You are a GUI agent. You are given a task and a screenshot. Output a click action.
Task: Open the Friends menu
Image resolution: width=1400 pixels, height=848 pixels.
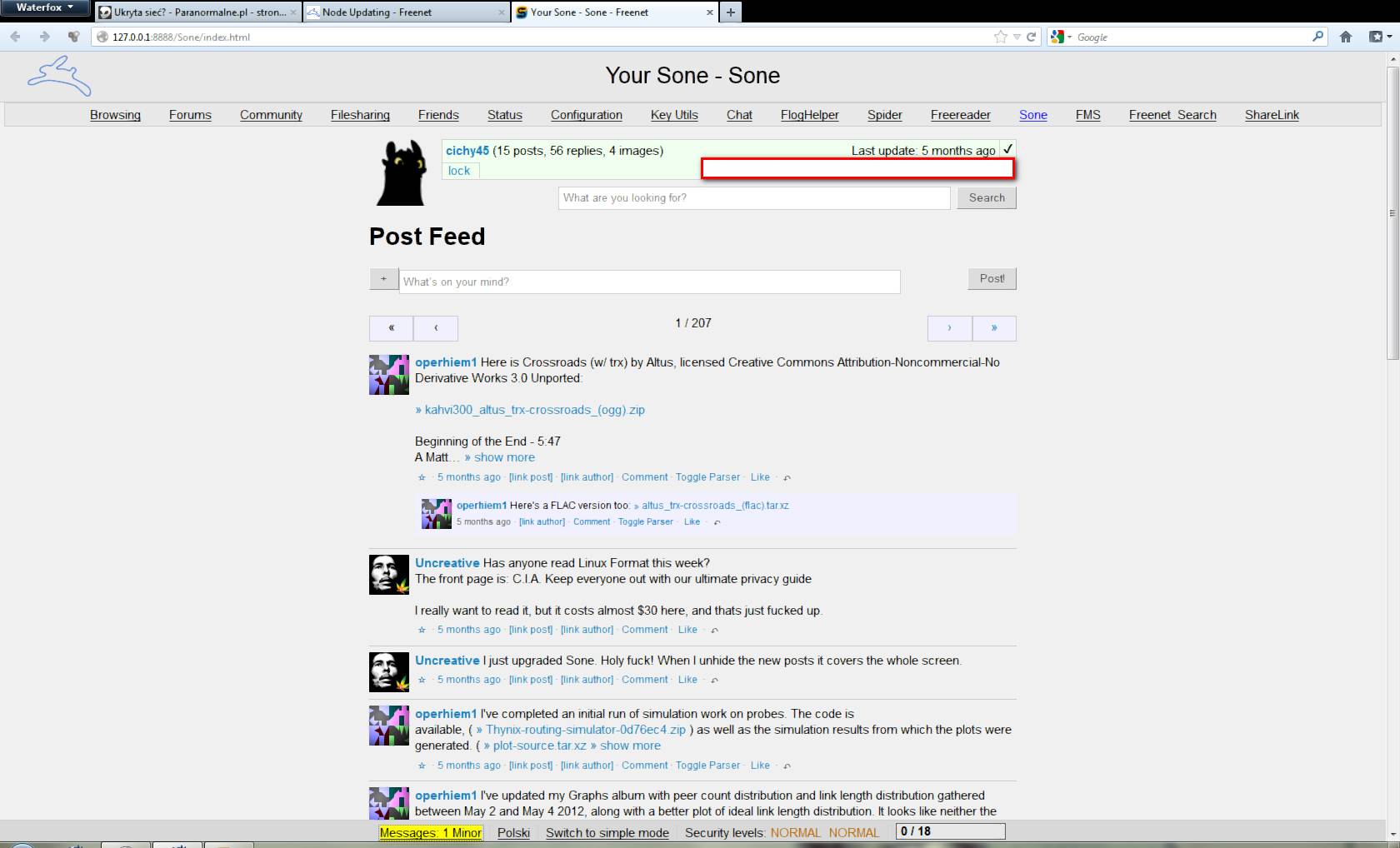click(x=438, y=115)
